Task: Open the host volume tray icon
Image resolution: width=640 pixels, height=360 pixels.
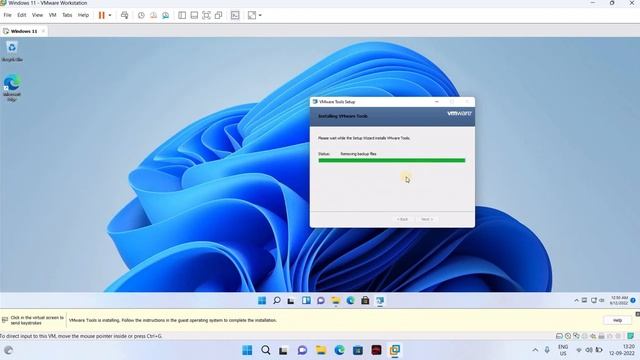Action: 589,350
